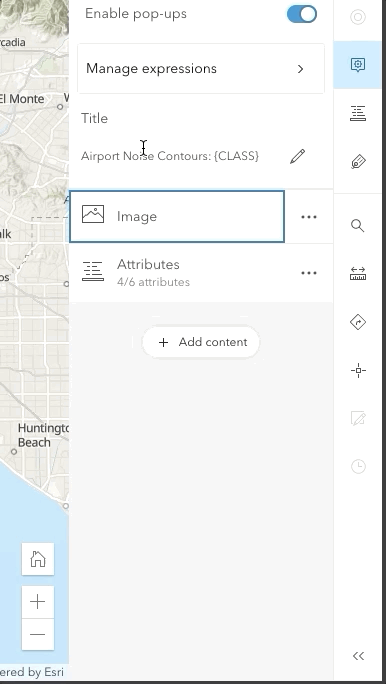Click the title text Airport Noise Contours
The height and width of the screenshot is (684, 386).
pyautogui.click(x=170, y=156)
